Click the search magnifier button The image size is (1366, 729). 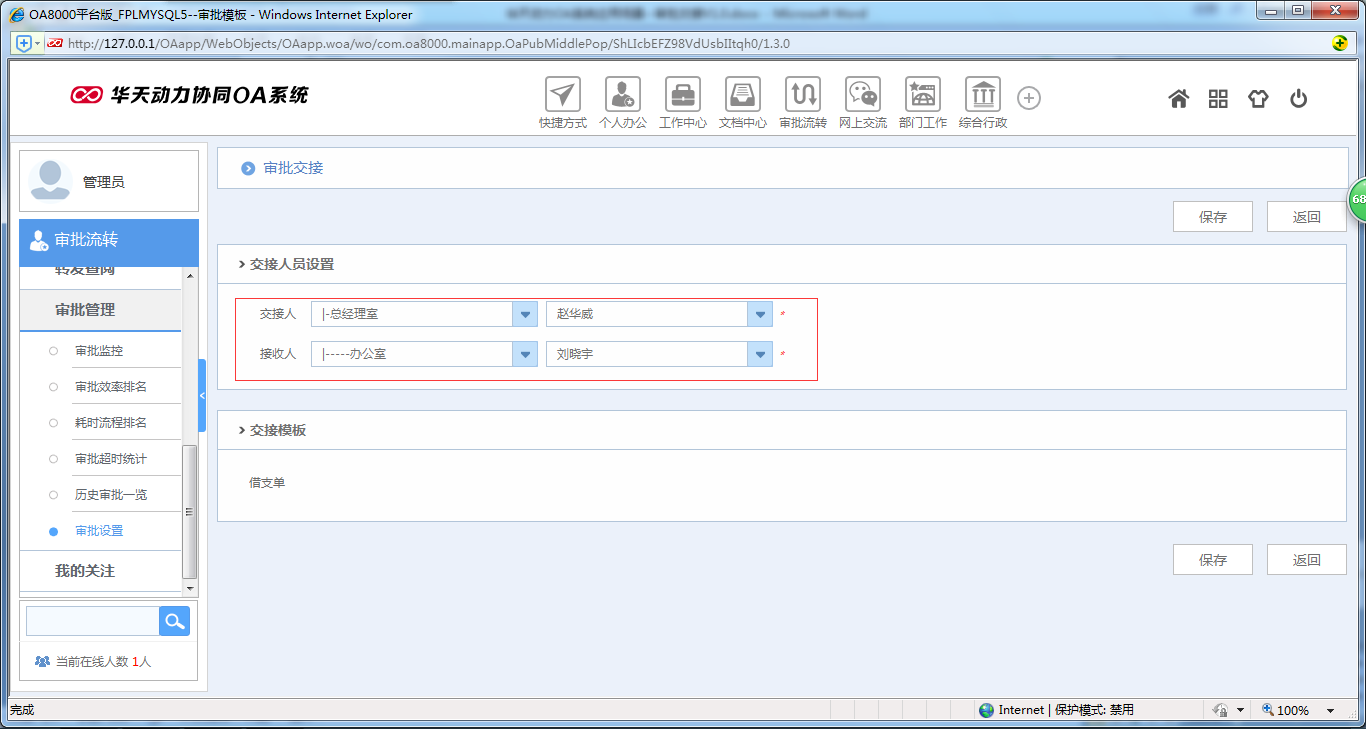tap(174, 621)
